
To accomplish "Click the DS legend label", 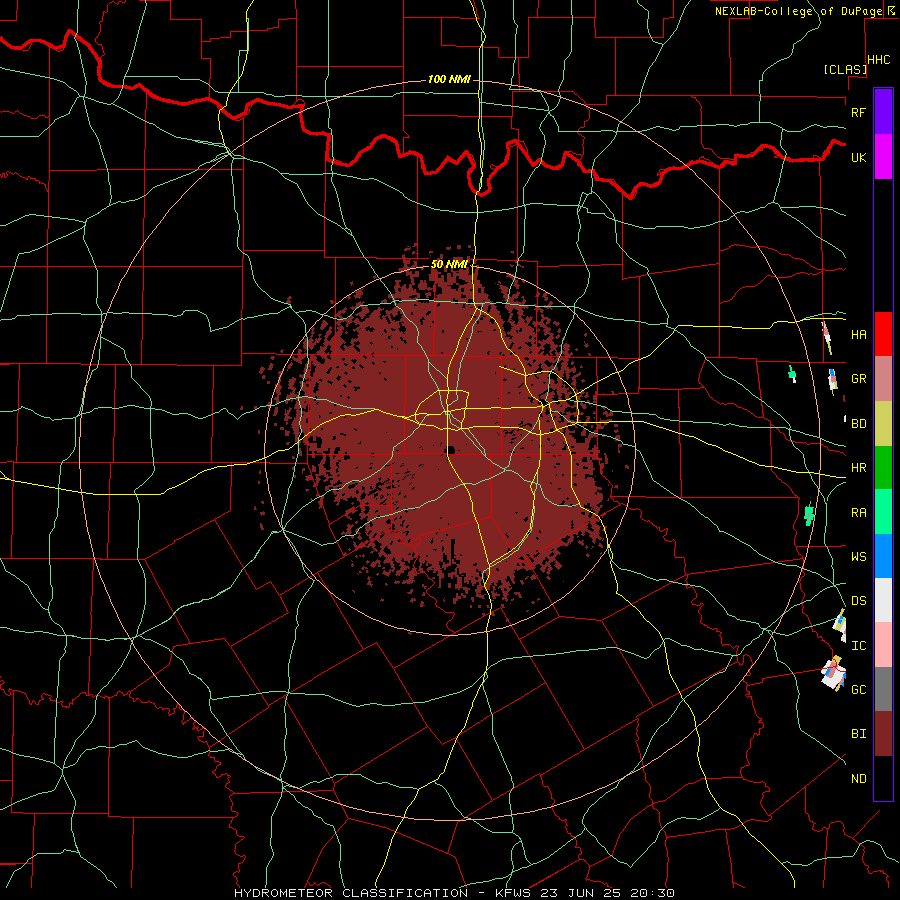I will click(859, 600).
